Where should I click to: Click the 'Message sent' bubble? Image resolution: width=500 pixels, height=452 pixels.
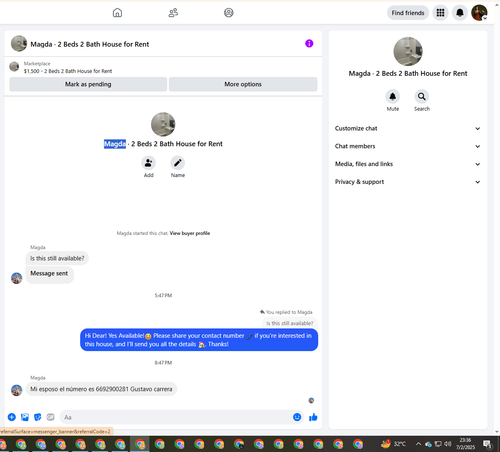point(49,275)
